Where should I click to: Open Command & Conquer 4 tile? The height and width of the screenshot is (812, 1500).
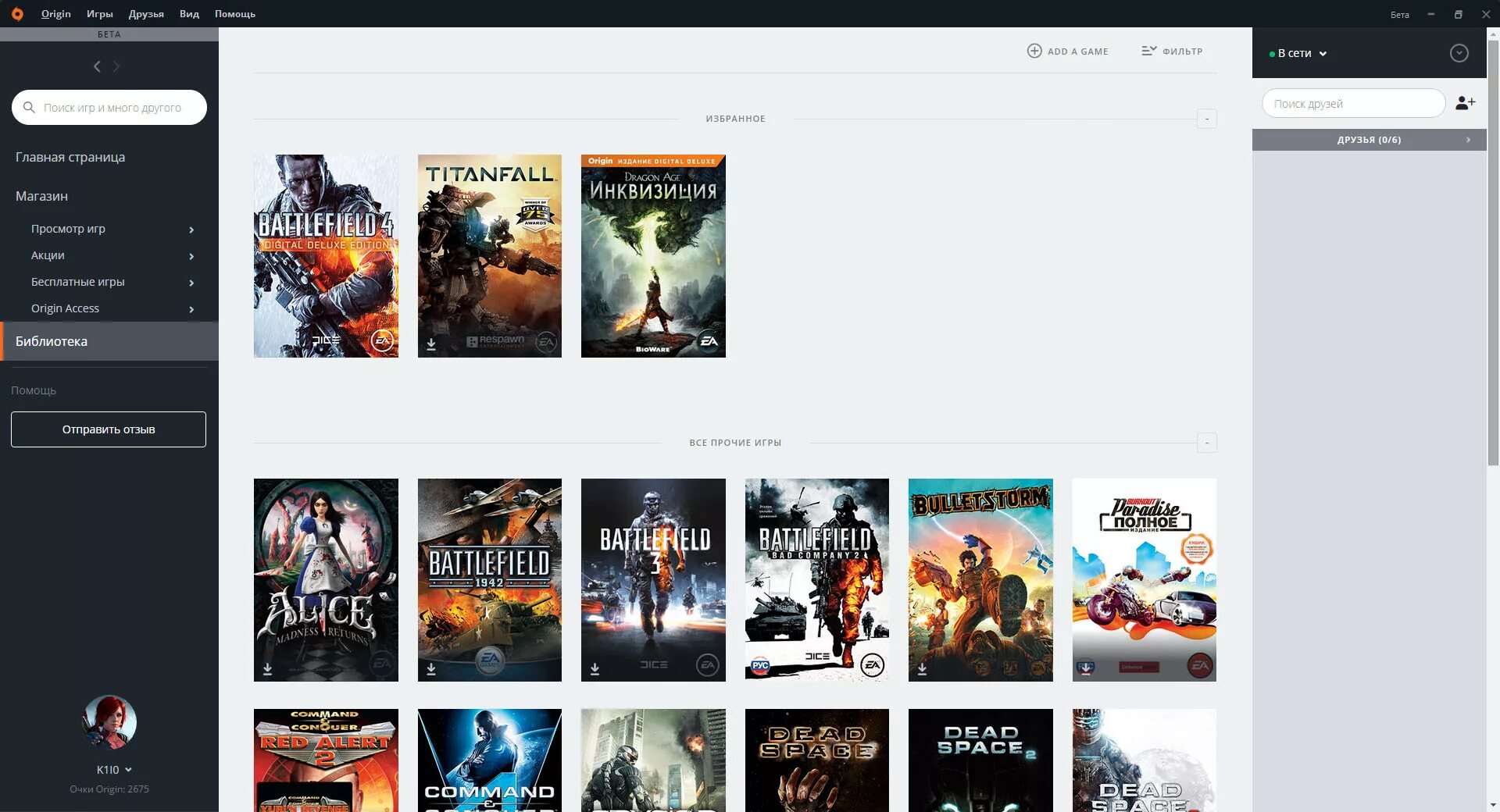[490, 760]
